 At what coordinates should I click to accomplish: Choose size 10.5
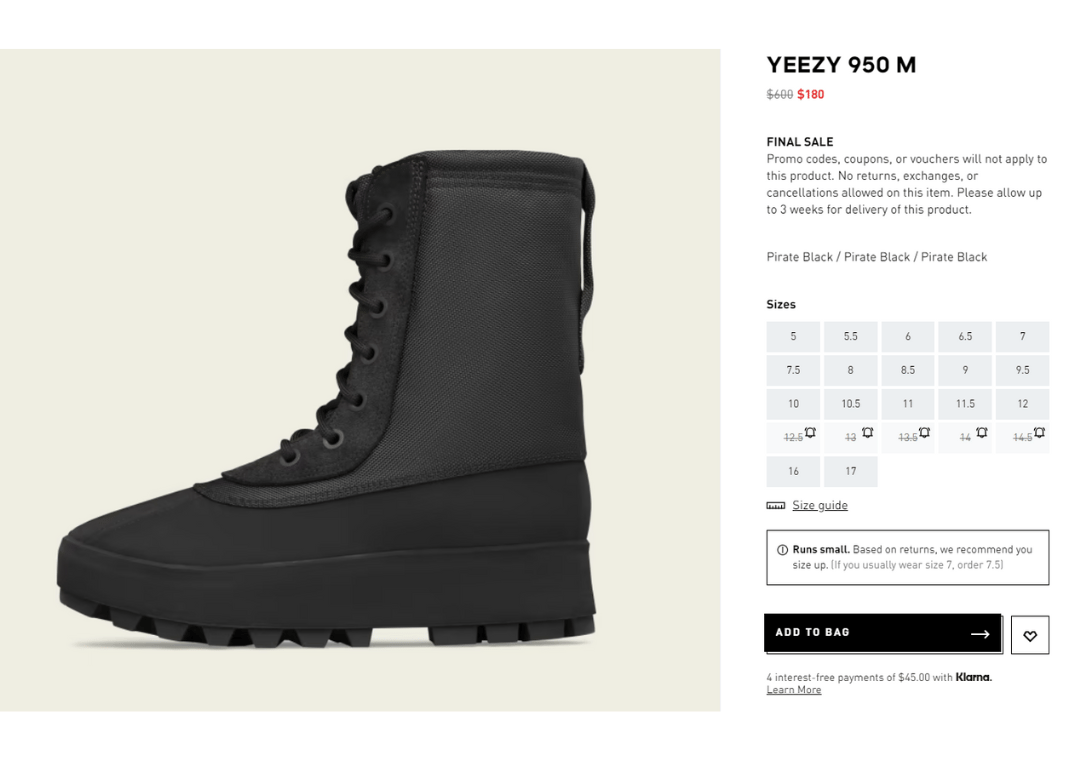point(850,404)
